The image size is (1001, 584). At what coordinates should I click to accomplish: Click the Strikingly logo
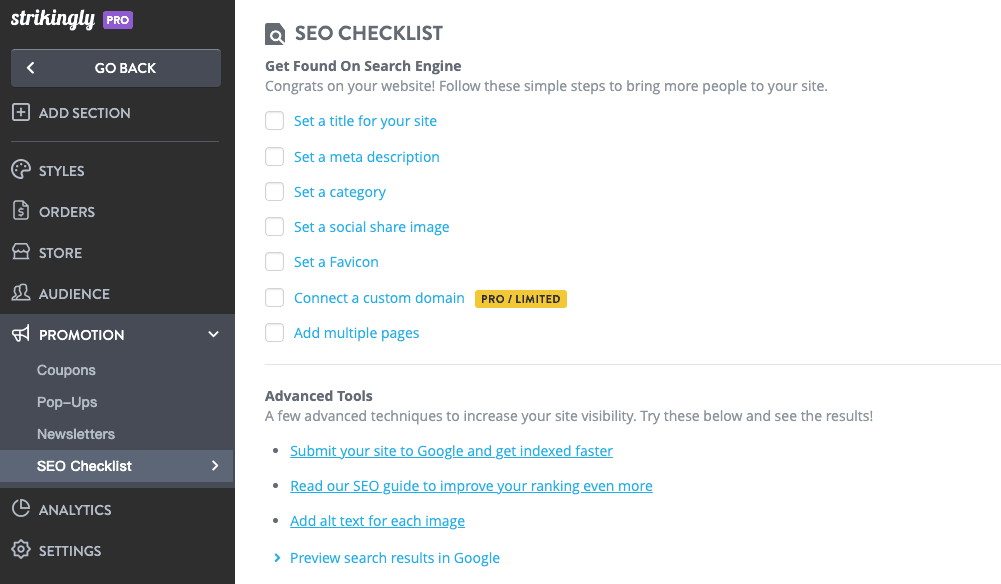point(53,19)
